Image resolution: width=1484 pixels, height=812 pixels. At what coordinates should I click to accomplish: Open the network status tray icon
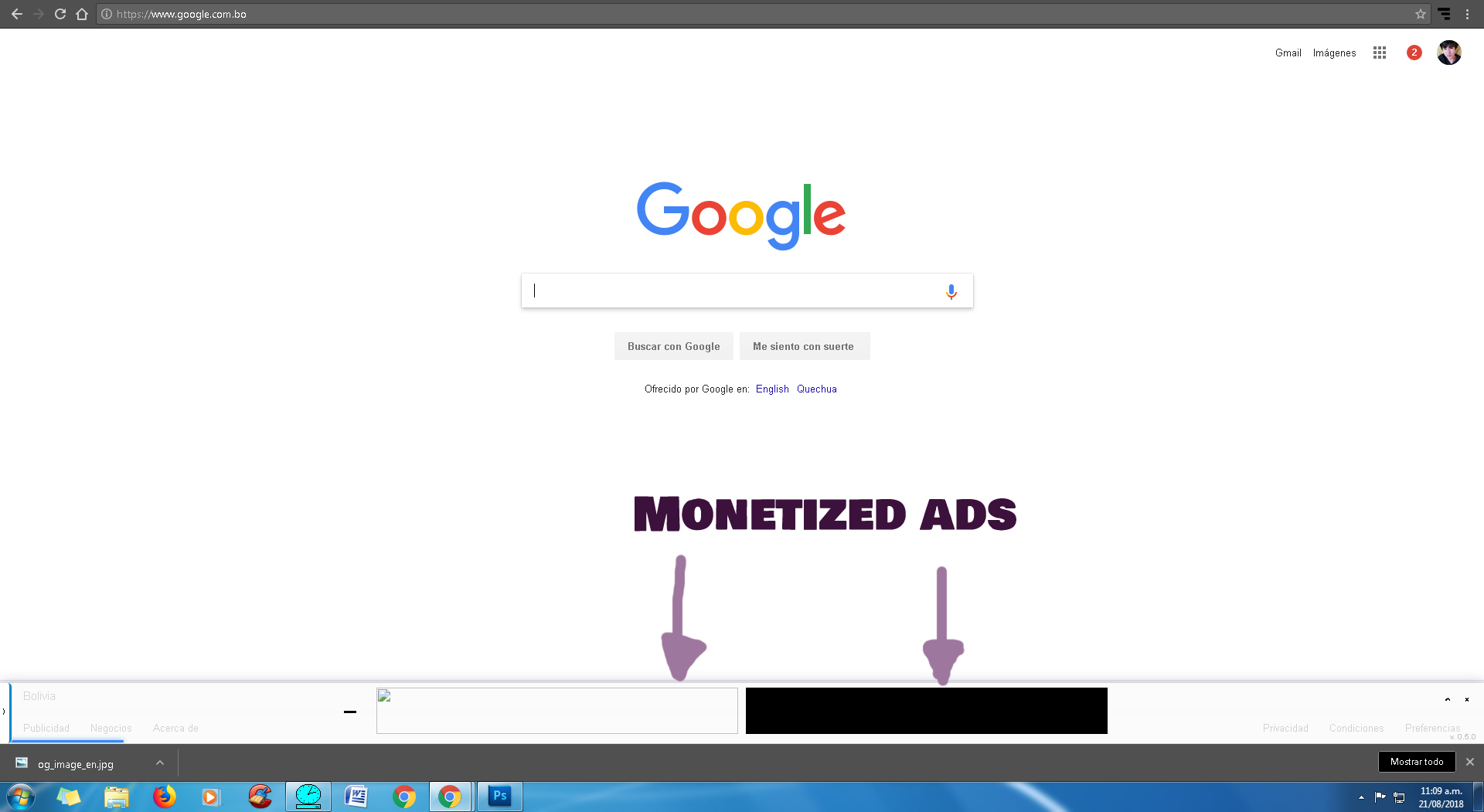click(1399, 797)
